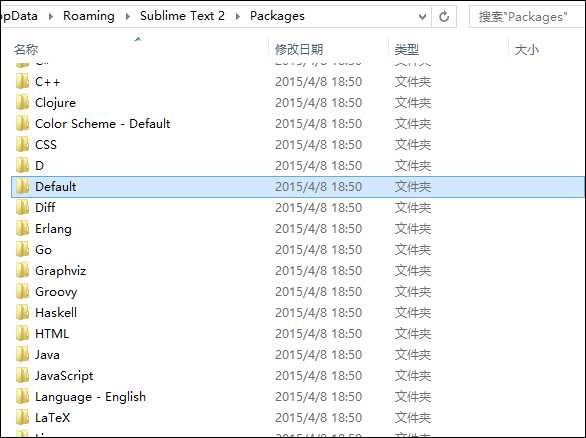The width and height of the screenshot is (586, 438).
Task: Select the D folder name
Action: (x=39, y=166)
